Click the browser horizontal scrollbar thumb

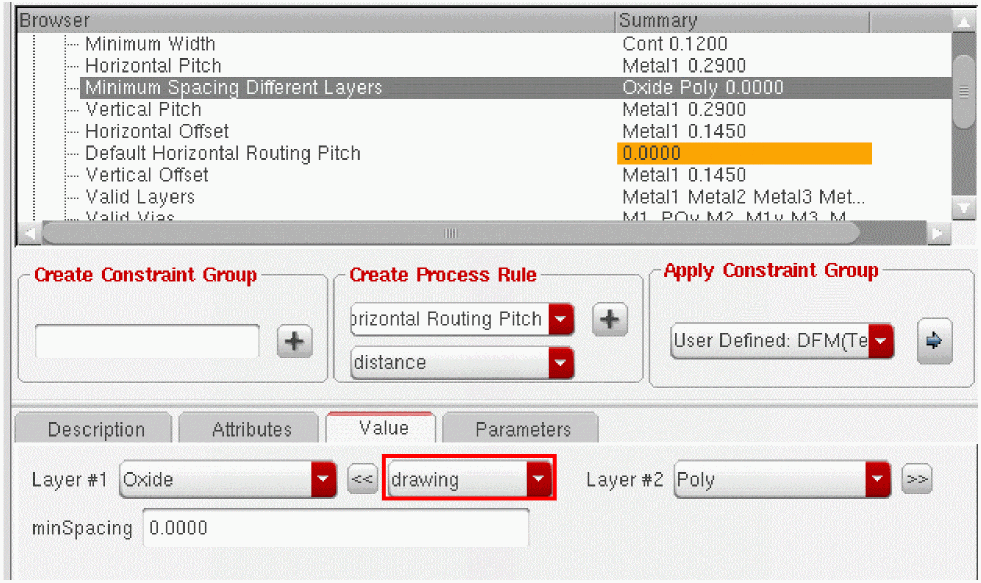(x=450, y=233)
